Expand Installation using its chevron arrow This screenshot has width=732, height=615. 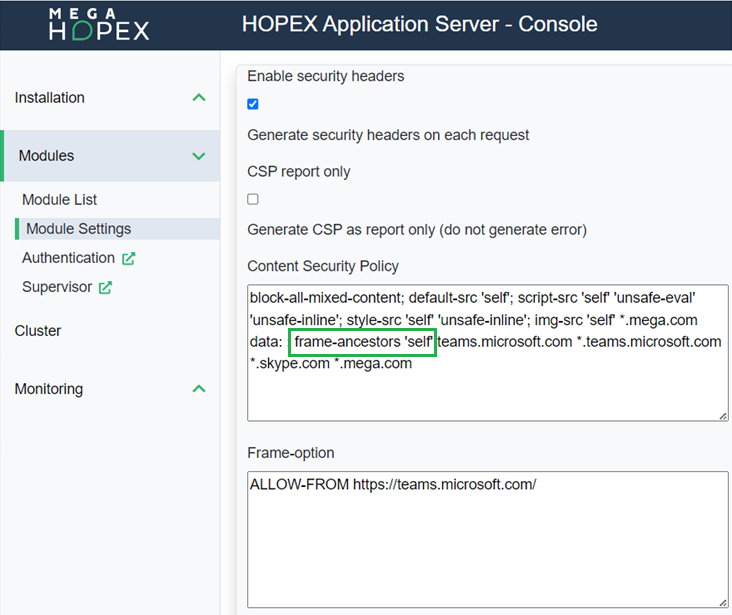coord(199,98)
